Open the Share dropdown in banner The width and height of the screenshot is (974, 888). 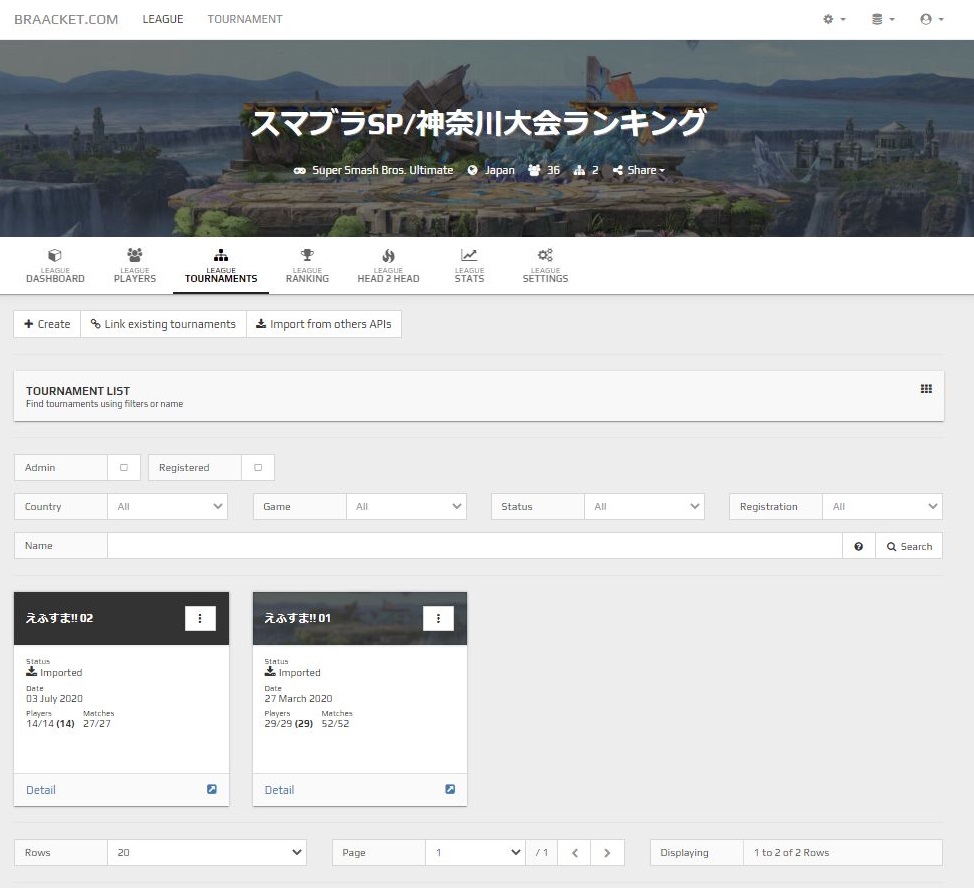click(x=639, y=170)
